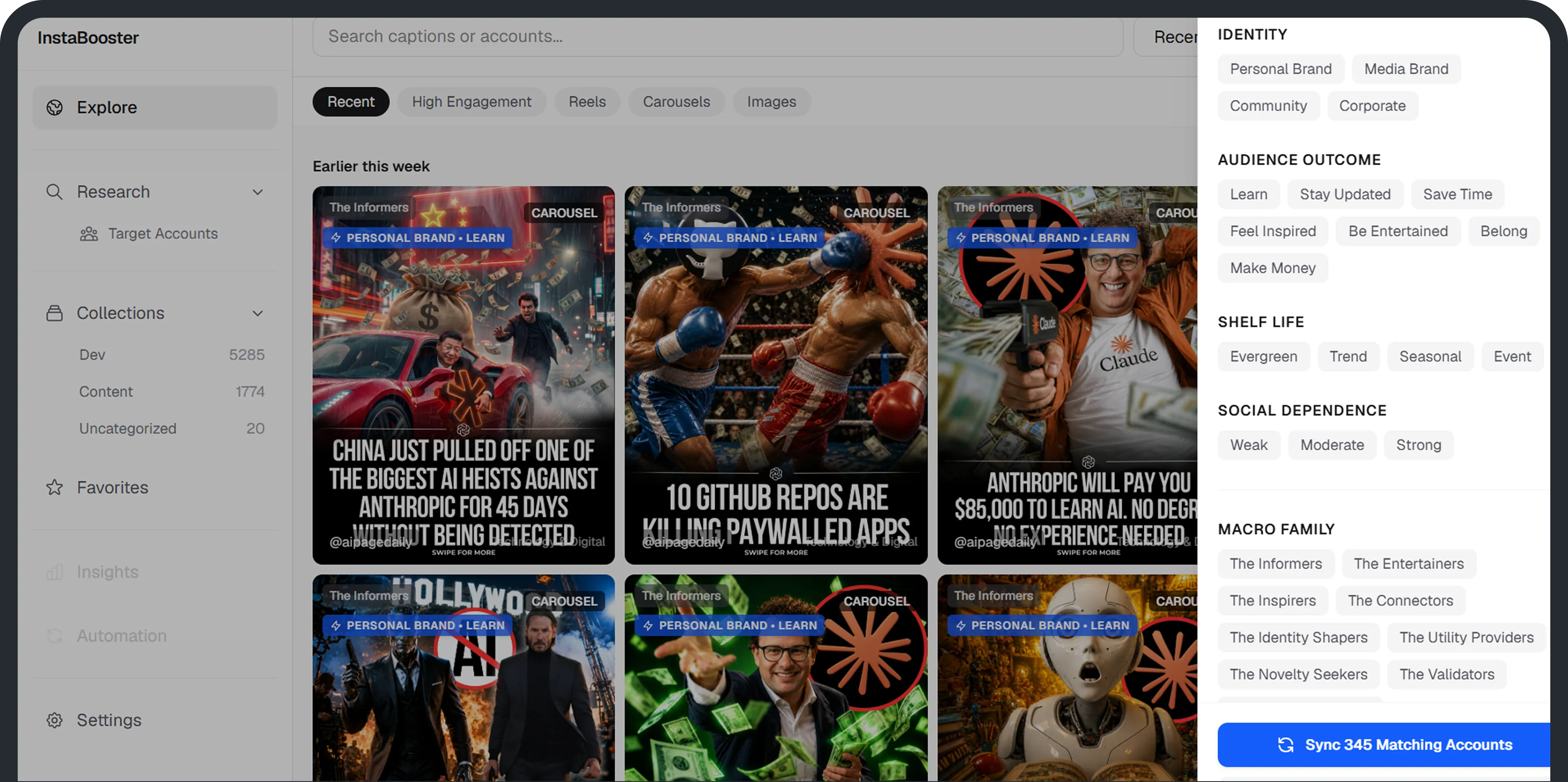The width and height of the screenshot is (1568, 782).
Task: Click the Favorites star icon
Action: 55,488
